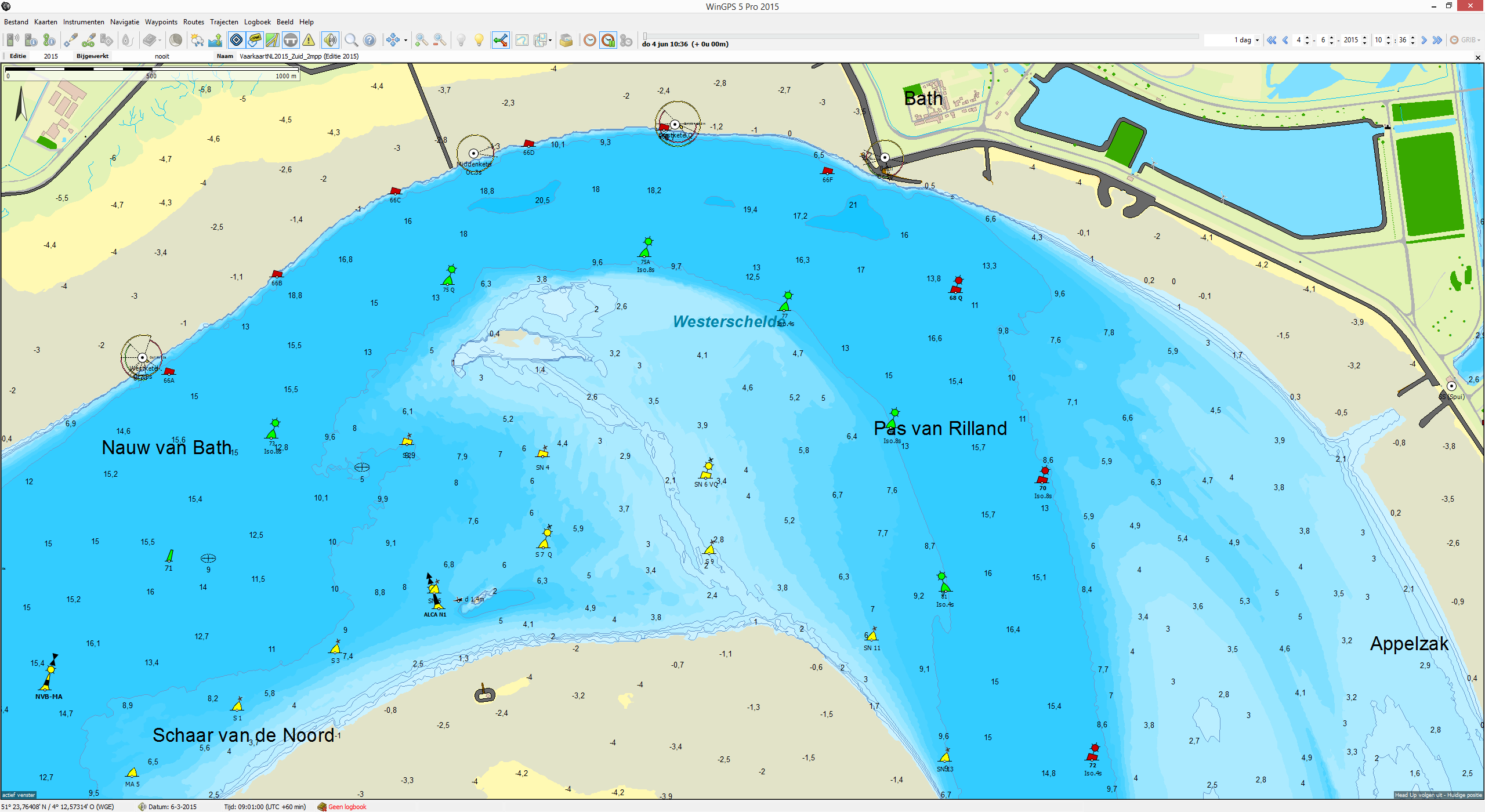Expand the chart book dropdown arrow
1485x812 pixels.
(160, 40)
